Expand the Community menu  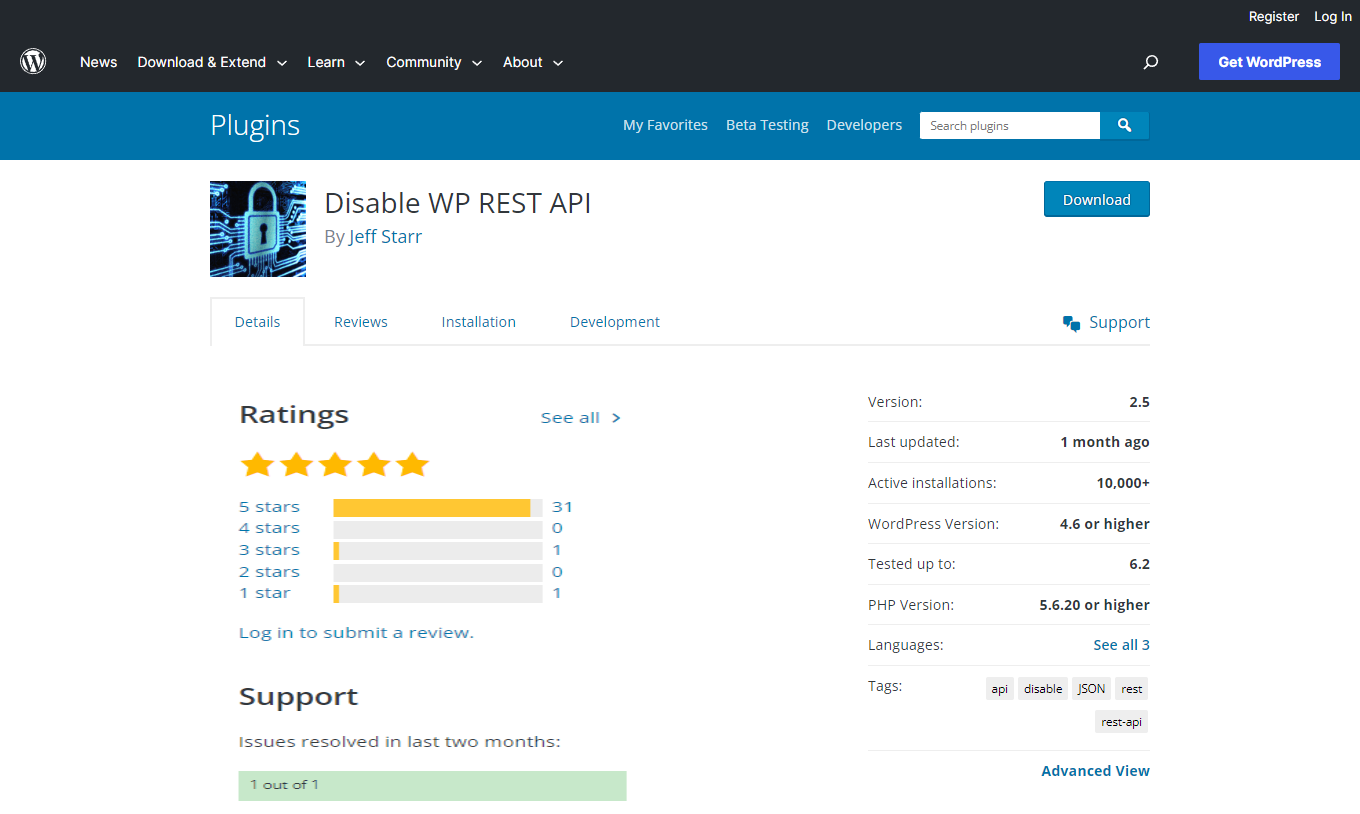[434, 62]
